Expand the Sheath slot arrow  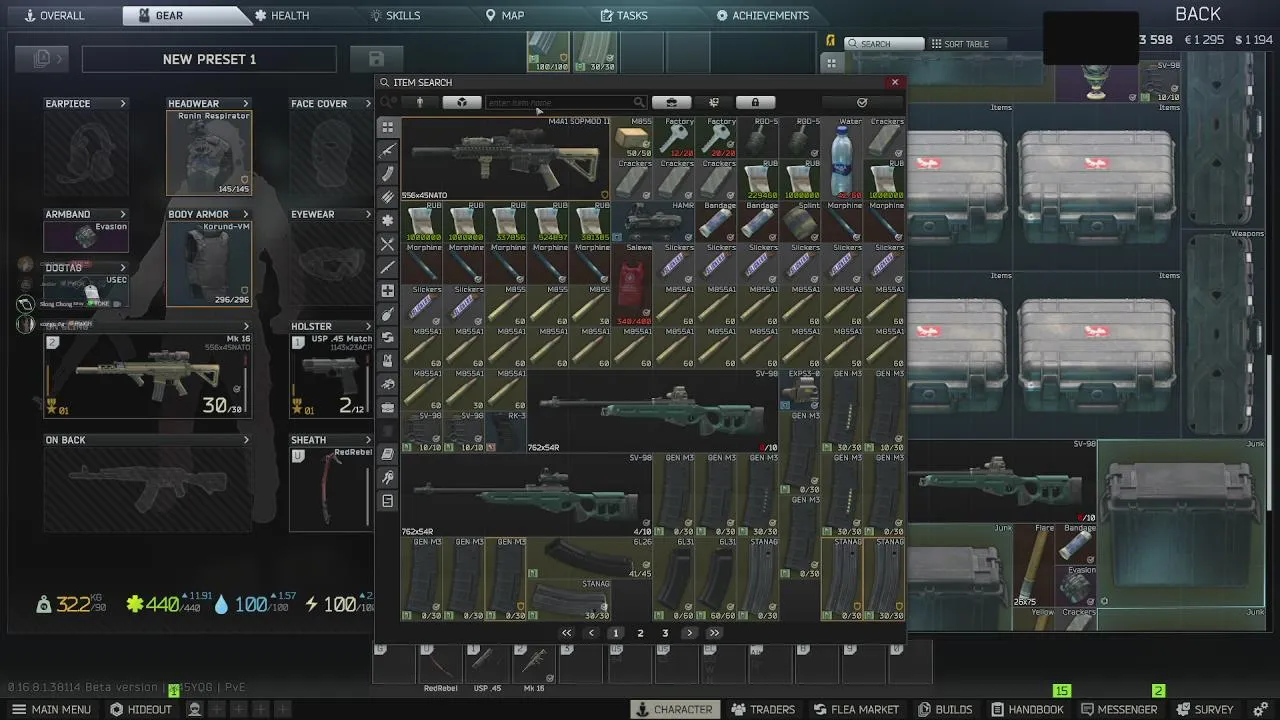(368, 440)
